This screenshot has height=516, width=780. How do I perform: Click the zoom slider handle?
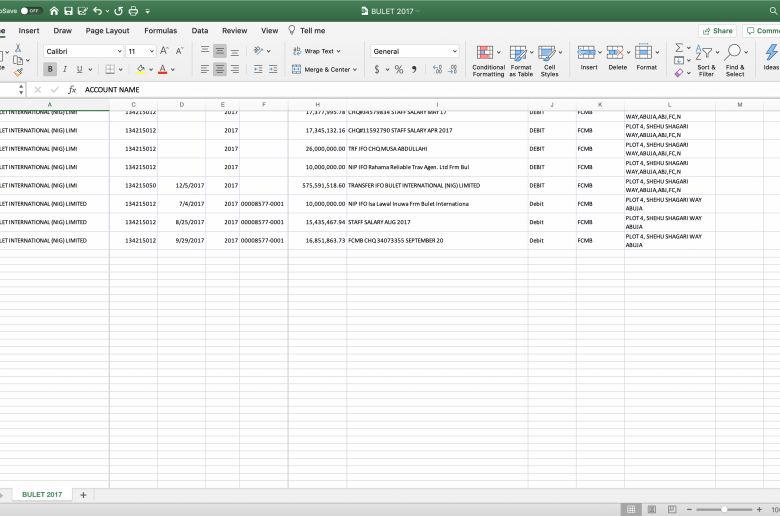(724, 510)
